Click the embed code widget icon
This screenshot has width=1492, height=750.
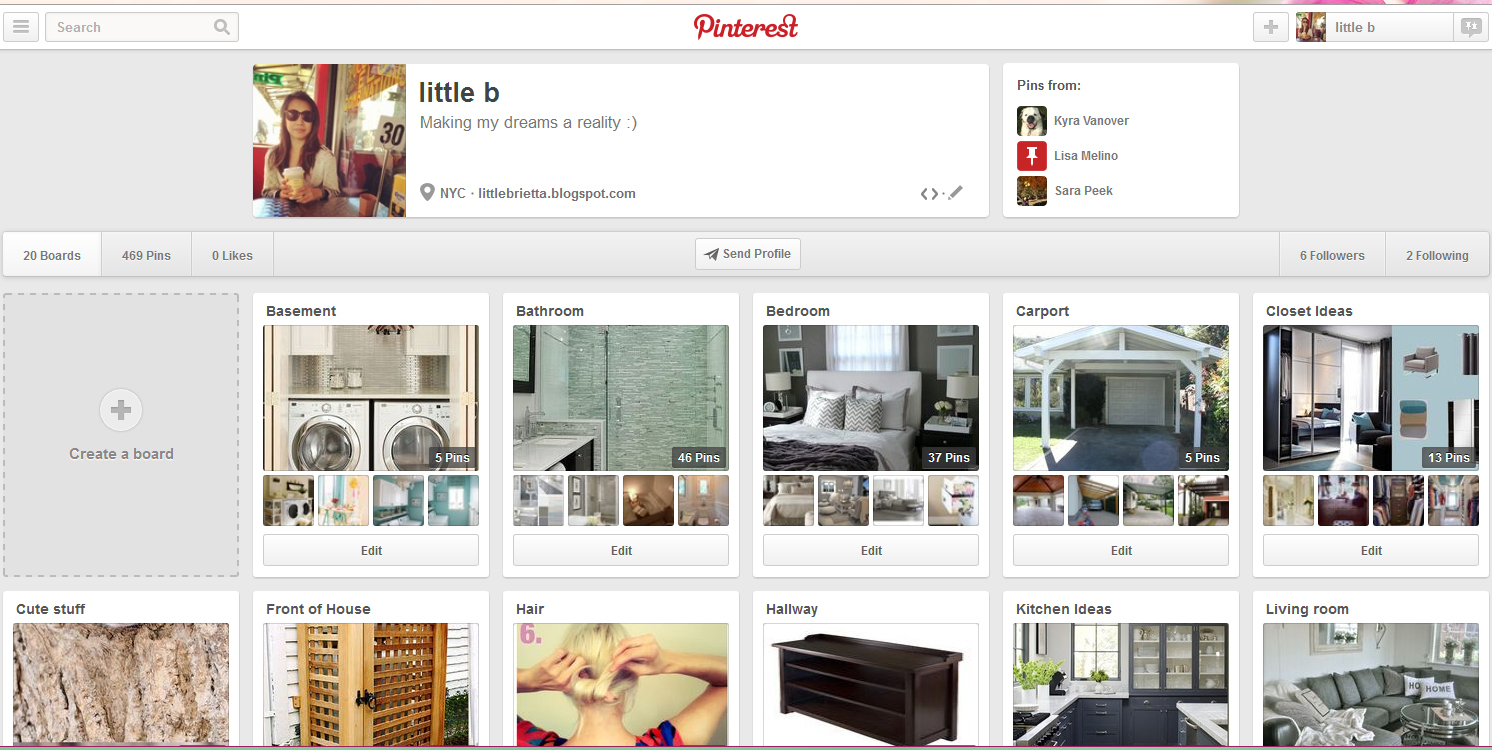929,193
